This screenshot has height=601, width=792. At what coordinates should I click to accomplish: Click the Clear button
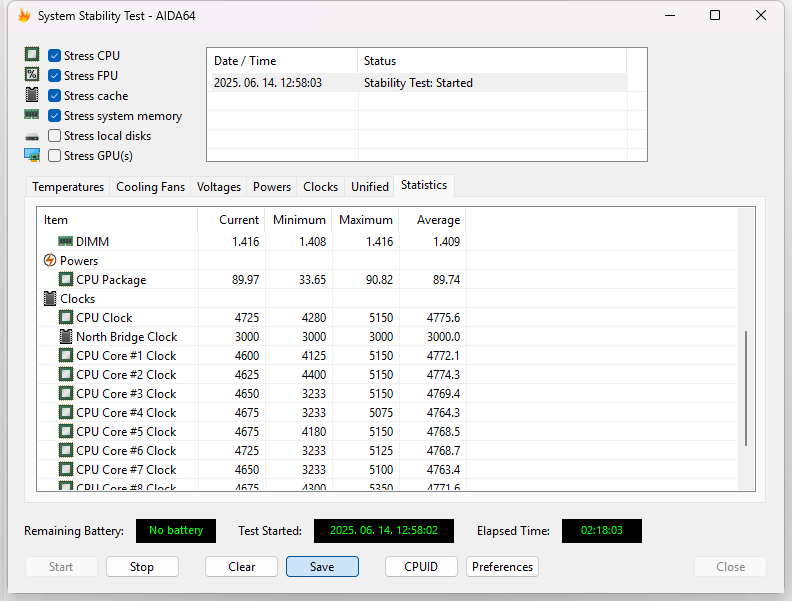tap(241, 567)
